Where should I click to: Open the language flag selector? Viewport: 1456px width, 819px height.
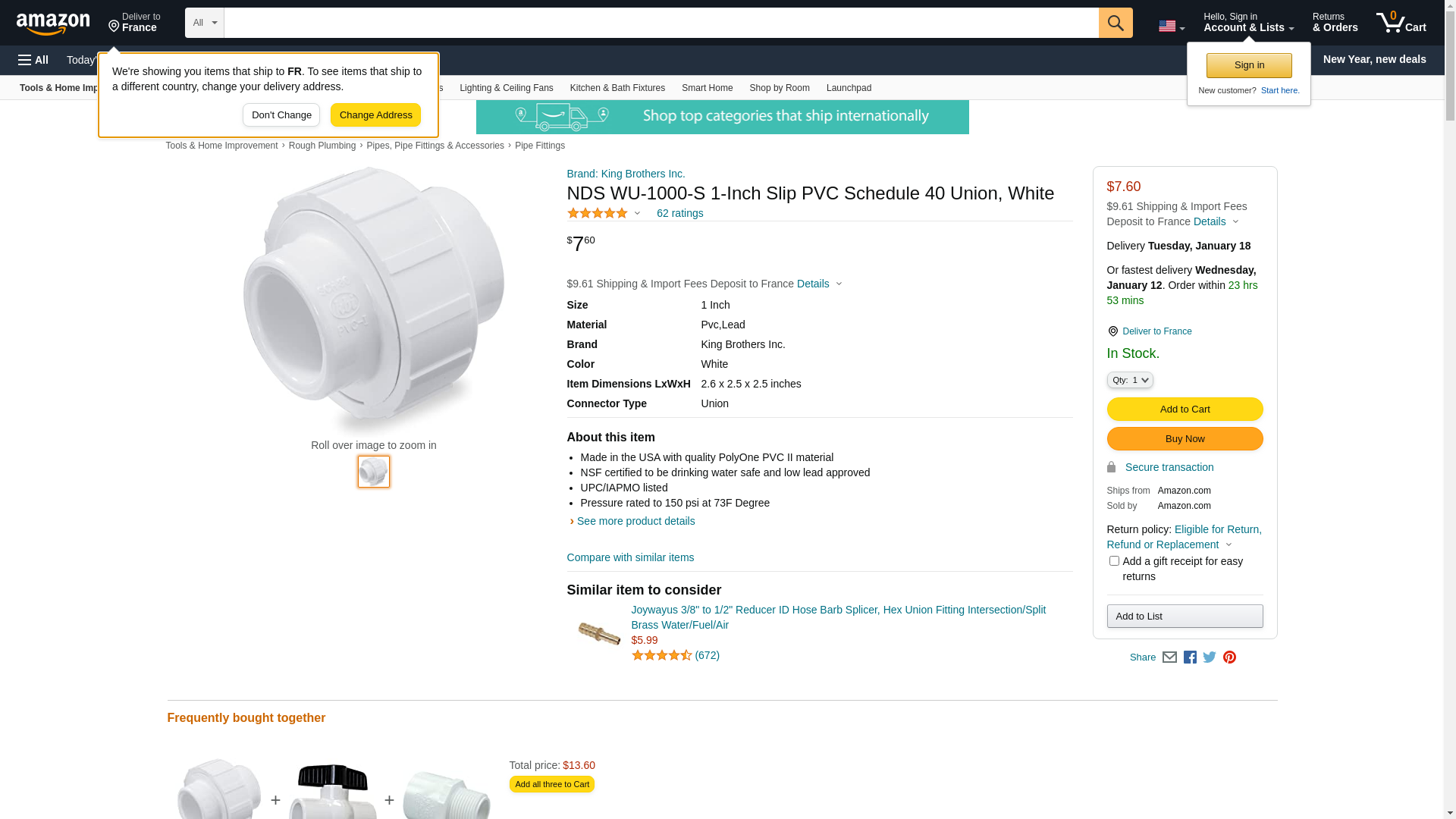coord(1171,27)
